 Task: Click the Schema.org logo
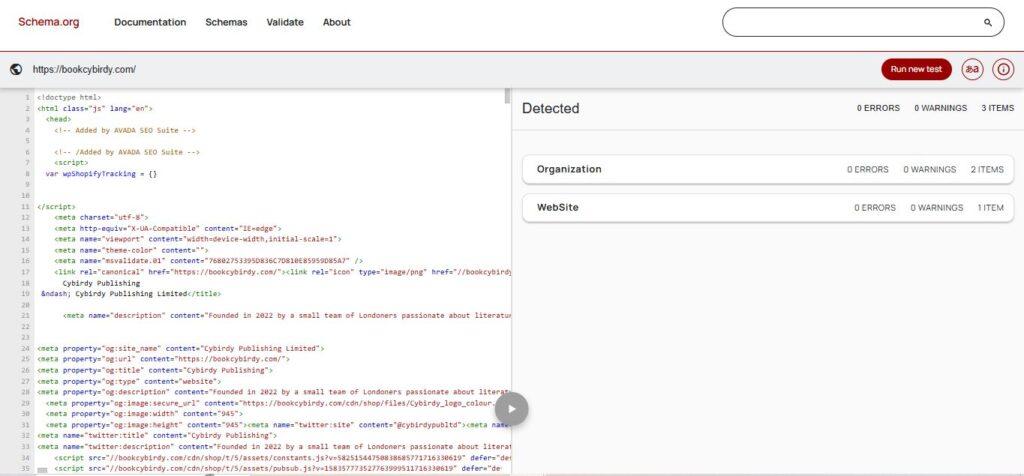48,22
